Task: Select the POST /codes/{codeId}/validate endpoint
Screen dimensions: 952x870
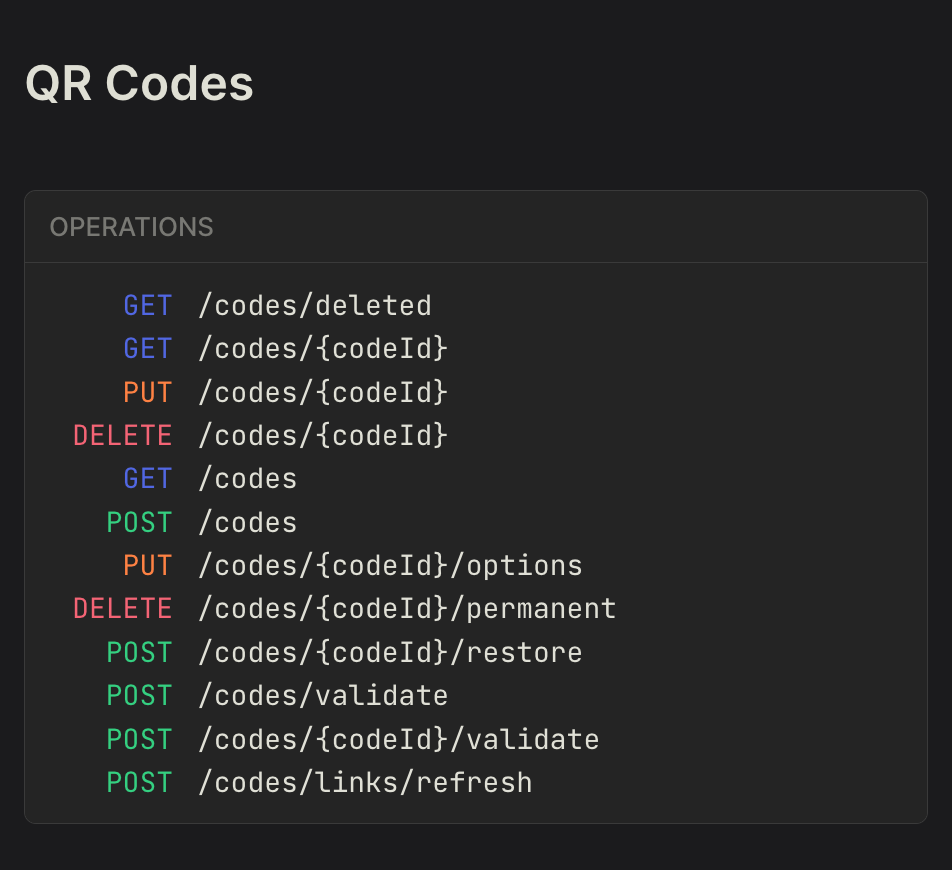Action: click(398, 739)
